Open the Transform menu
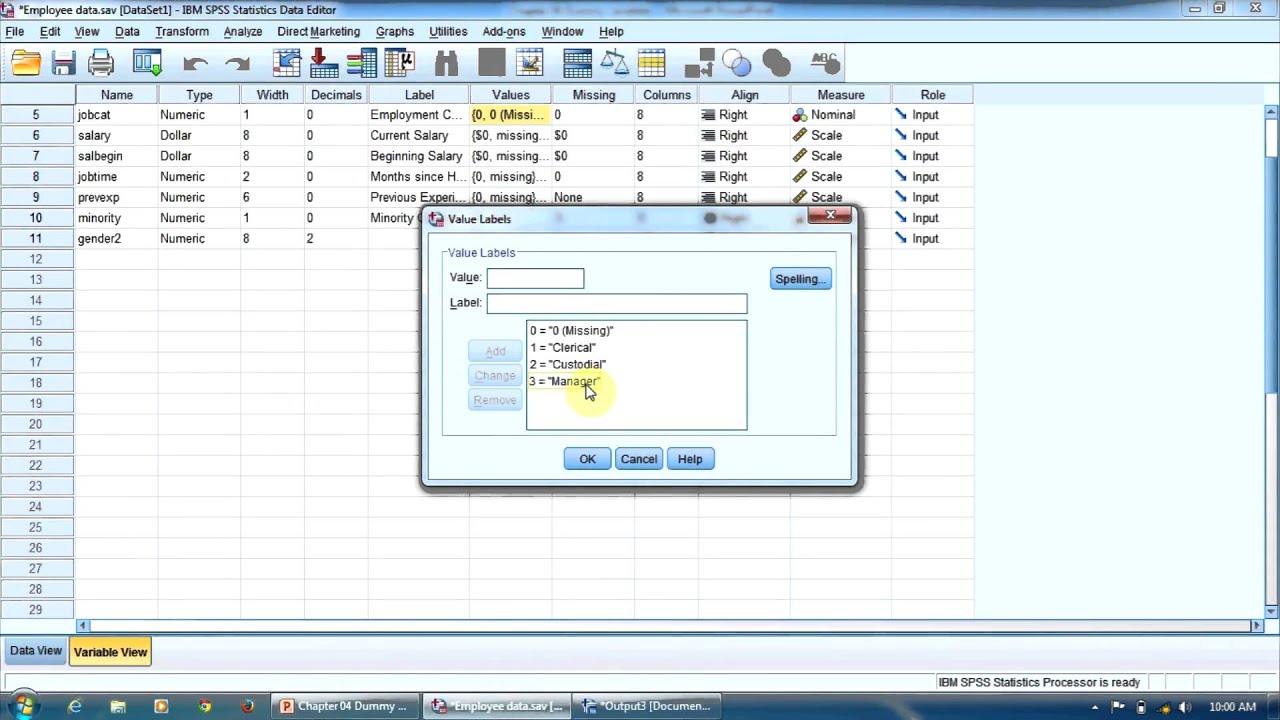The width and height of the screenshot is (1280, 720). click(x=182, y=32)
